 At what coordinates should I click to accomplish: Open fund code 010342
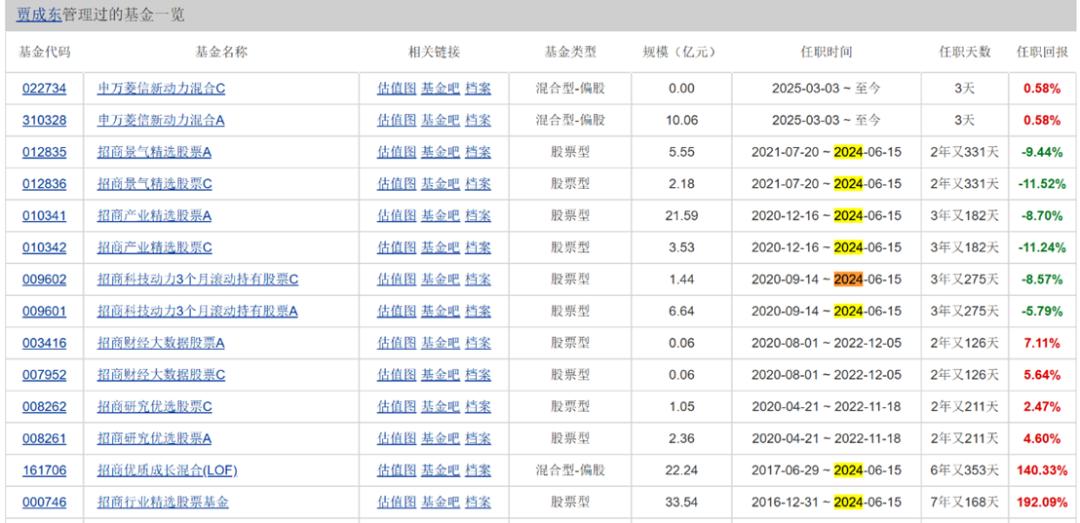pyautogui.click(x=44, y=247)
